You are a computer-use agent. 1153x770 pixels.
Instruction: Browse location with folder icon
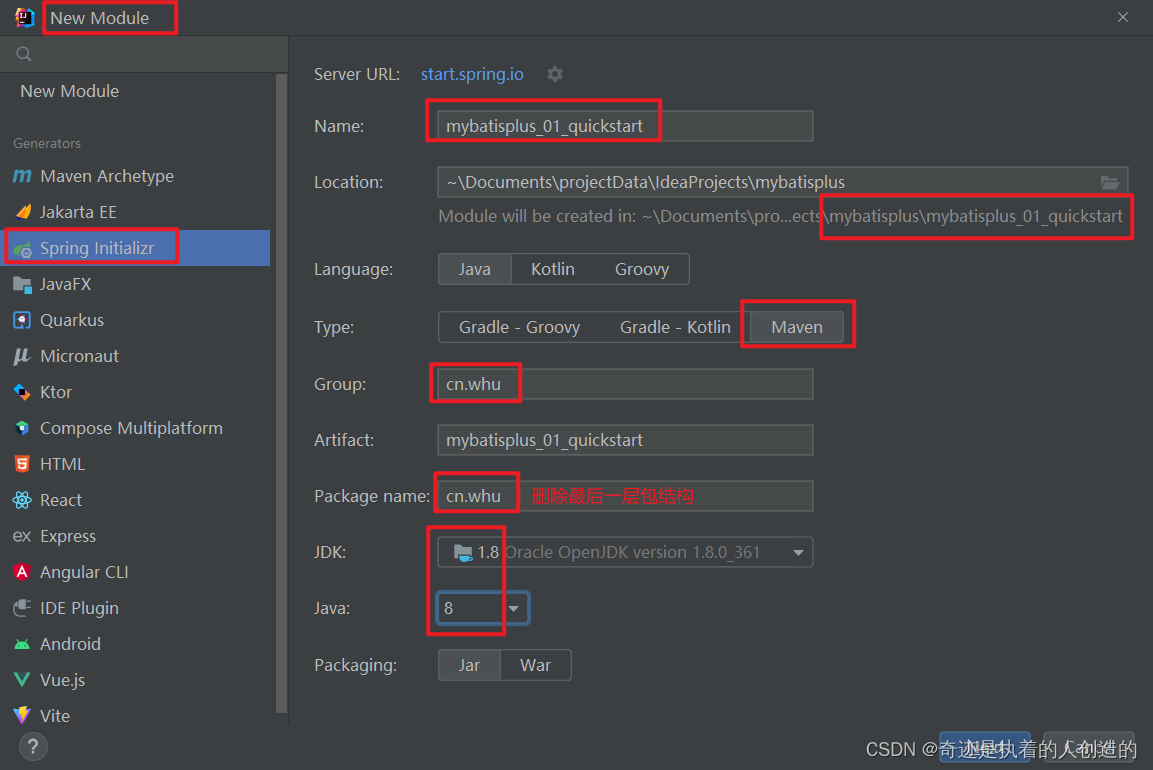click(x=1110, y=182)
